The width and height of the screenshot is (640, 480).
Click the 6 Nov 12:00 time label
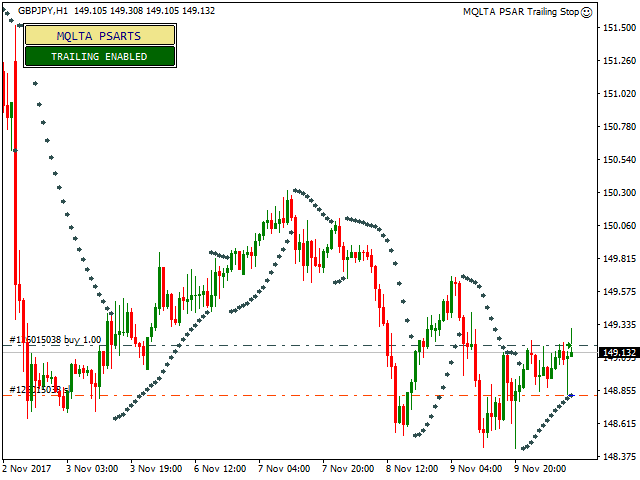220,469
